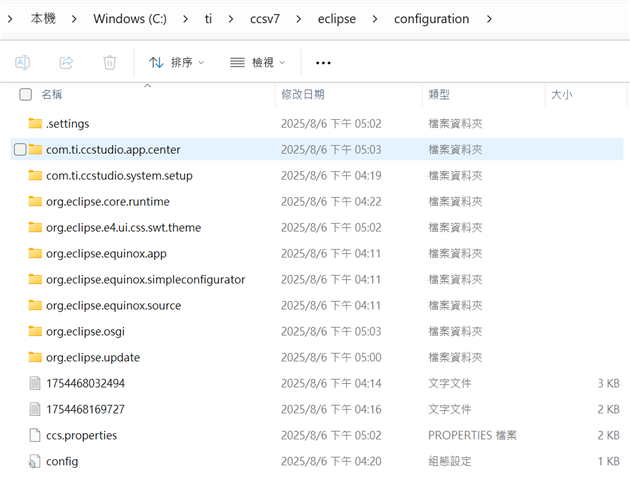The height and width of the screenshot is (479, 630).
Task: Select org.eclipse.e4.ui.css.swt.theme folder name
Action: click(x=123, y=227)
